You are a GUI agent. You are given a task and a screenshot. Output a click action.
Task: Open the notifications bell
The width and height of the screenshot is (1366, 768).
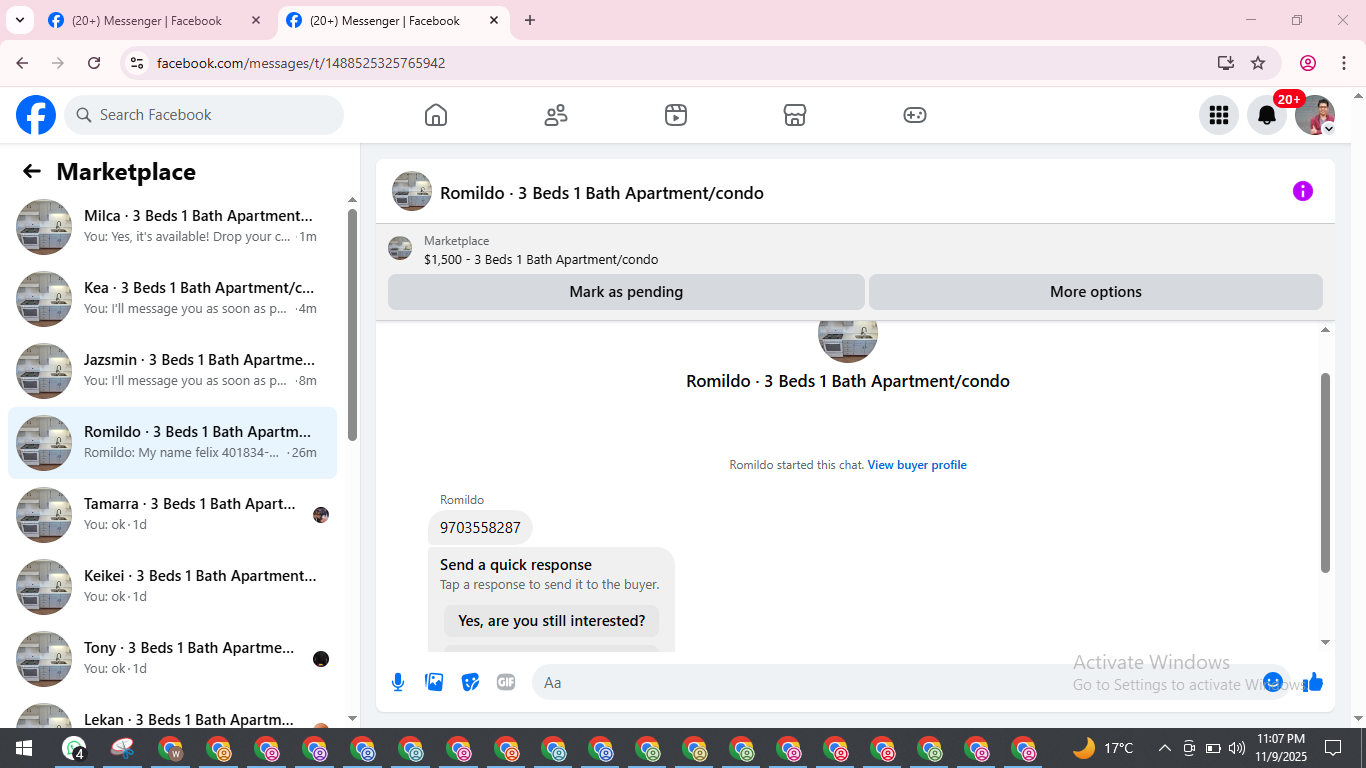pos(1267,115)
